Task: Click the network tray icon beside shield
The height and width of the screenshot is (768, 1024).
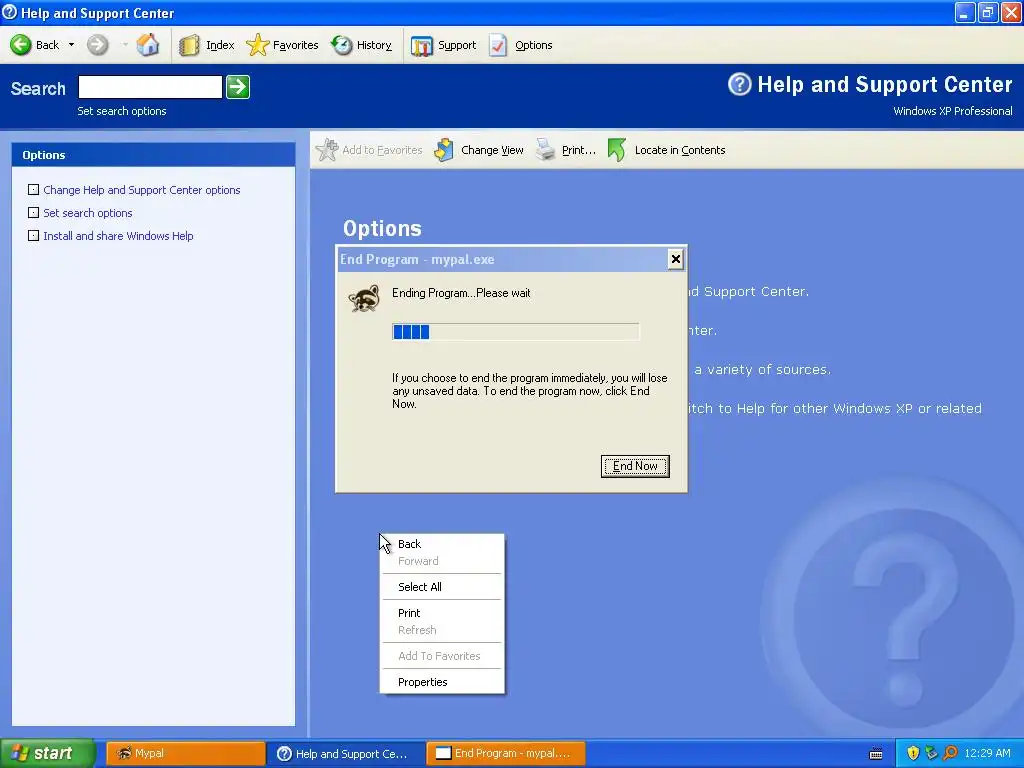Action: coord(931,753)
